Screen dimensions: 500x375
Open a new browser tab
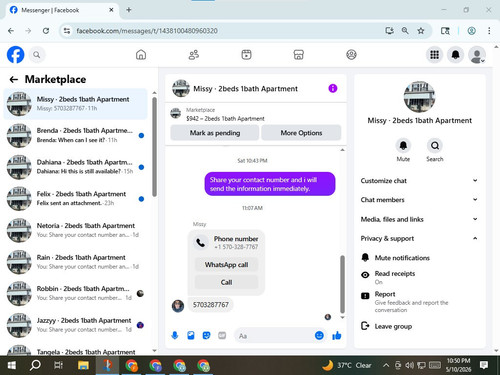coord(129,10)
